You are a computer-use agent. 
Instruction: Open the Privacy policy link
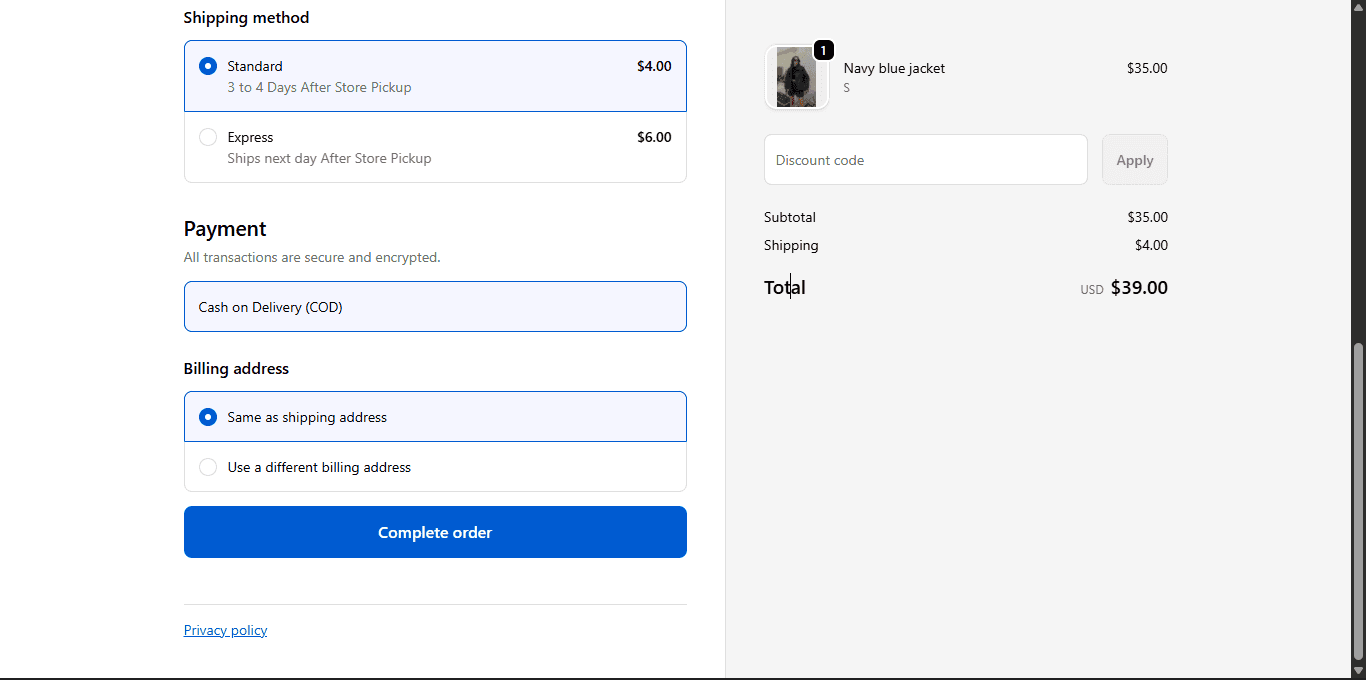225,630
